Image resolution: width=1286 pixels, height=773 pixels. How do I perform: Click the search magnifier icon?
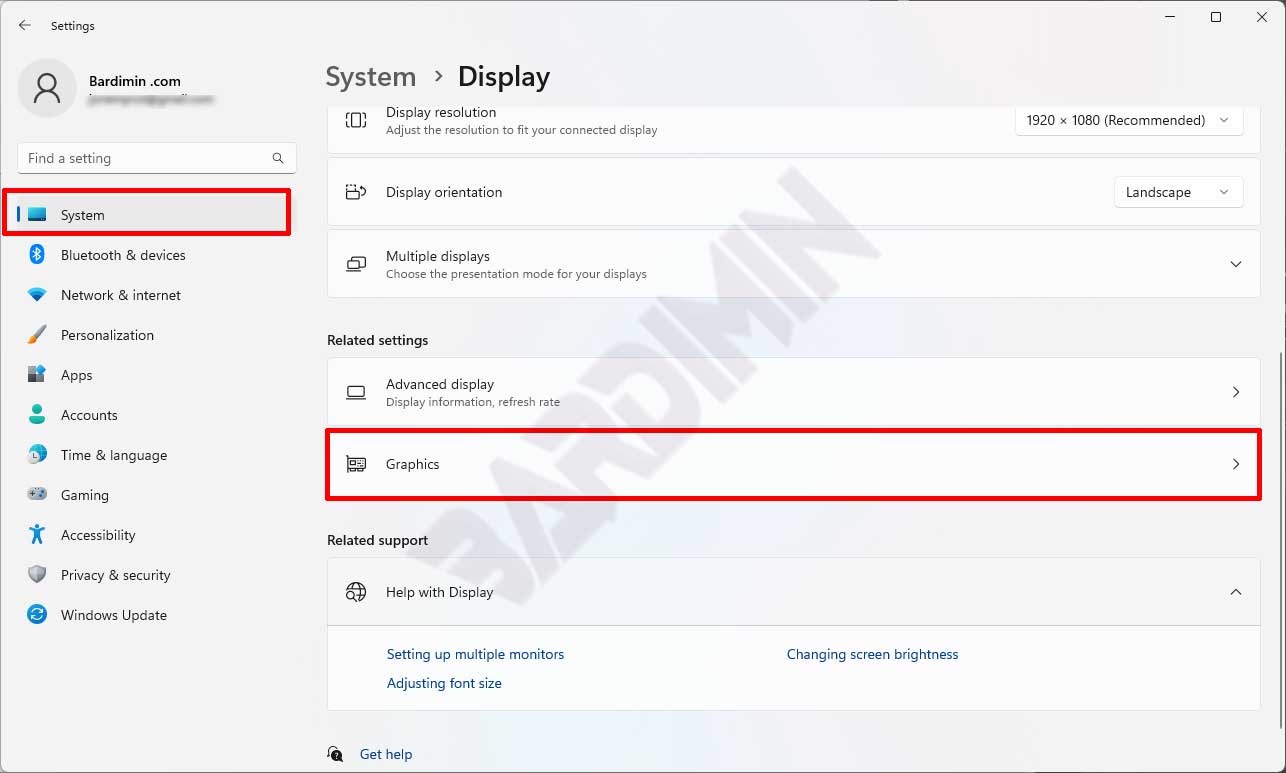278,158
